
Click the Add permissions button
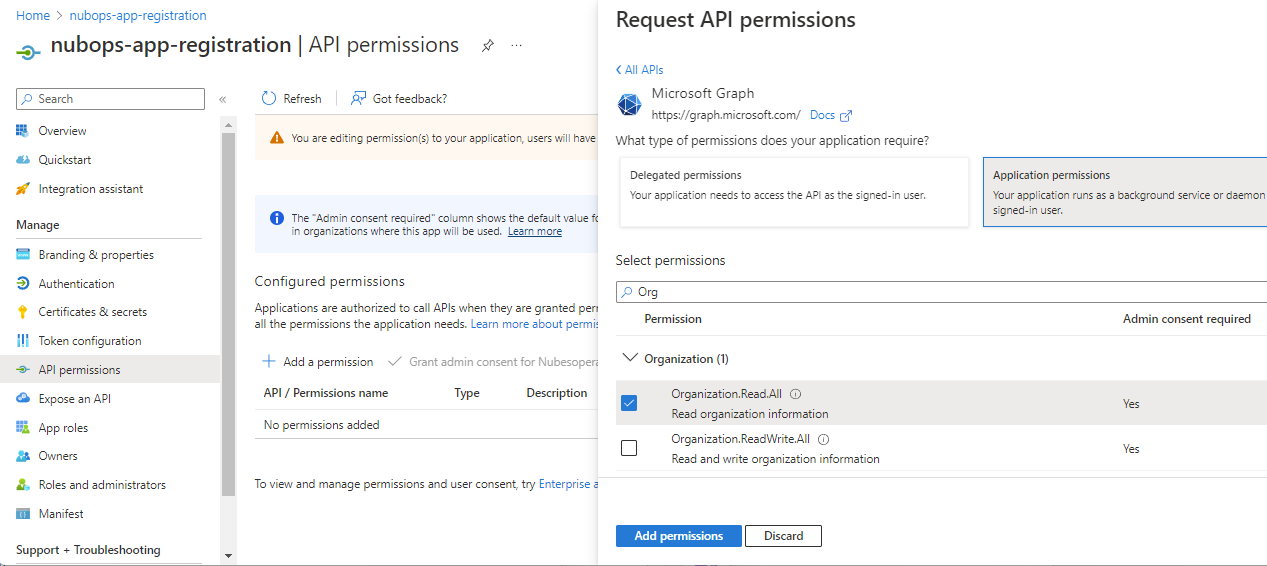[679, 536]
